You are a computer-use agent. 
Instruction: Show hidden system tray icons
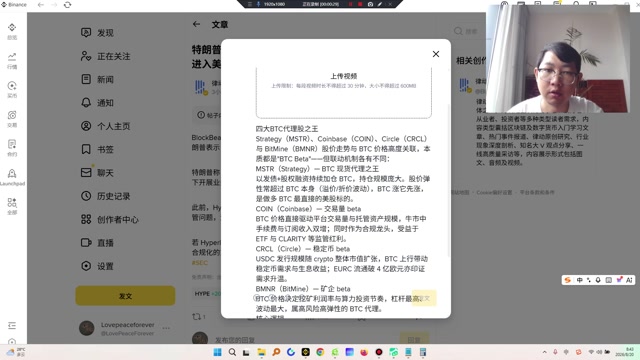[x=544, y=352]
